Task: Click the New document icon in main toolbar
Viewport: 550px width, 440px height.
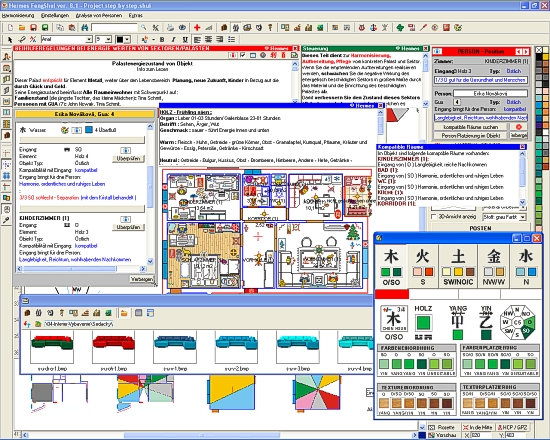Action: (x=11, y=27)
